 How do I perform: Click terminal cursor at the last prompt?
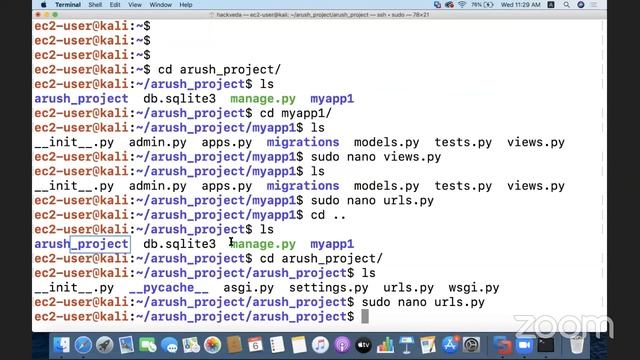tap(365, 316)
